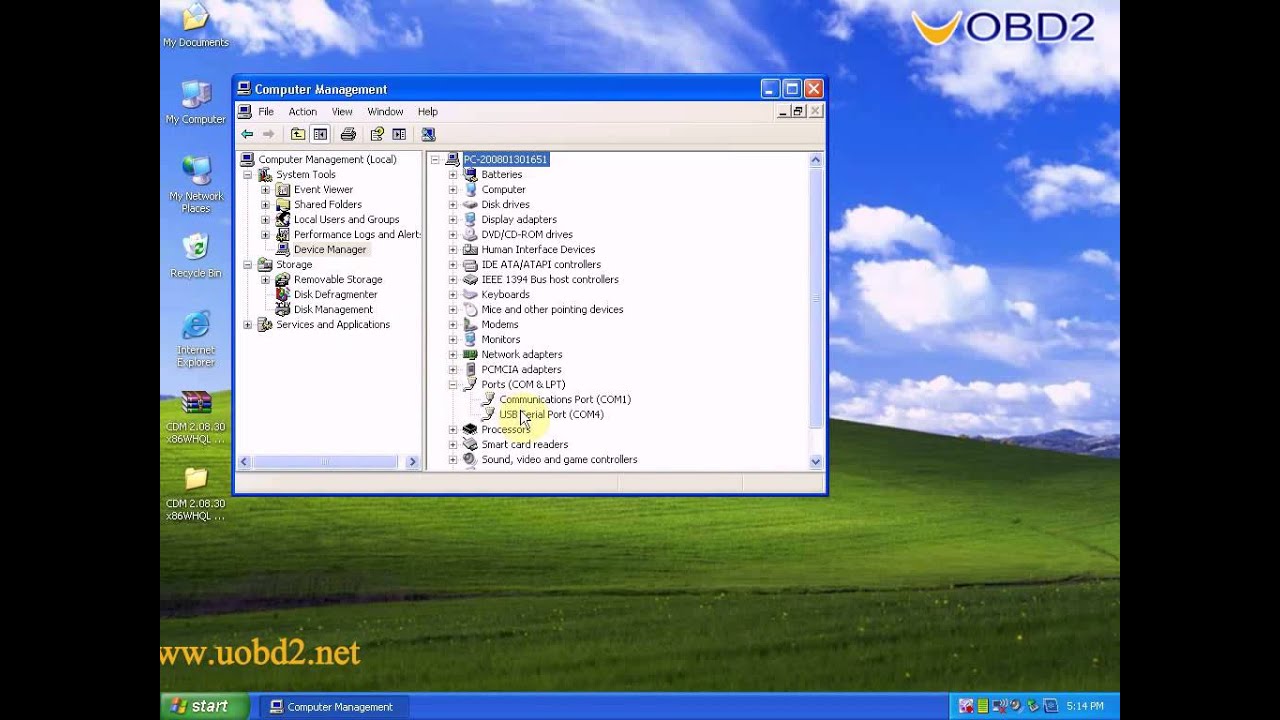Select Disk Defragmenter in the tree
The image size is (1280, 720).
click(x=335, y=294)
